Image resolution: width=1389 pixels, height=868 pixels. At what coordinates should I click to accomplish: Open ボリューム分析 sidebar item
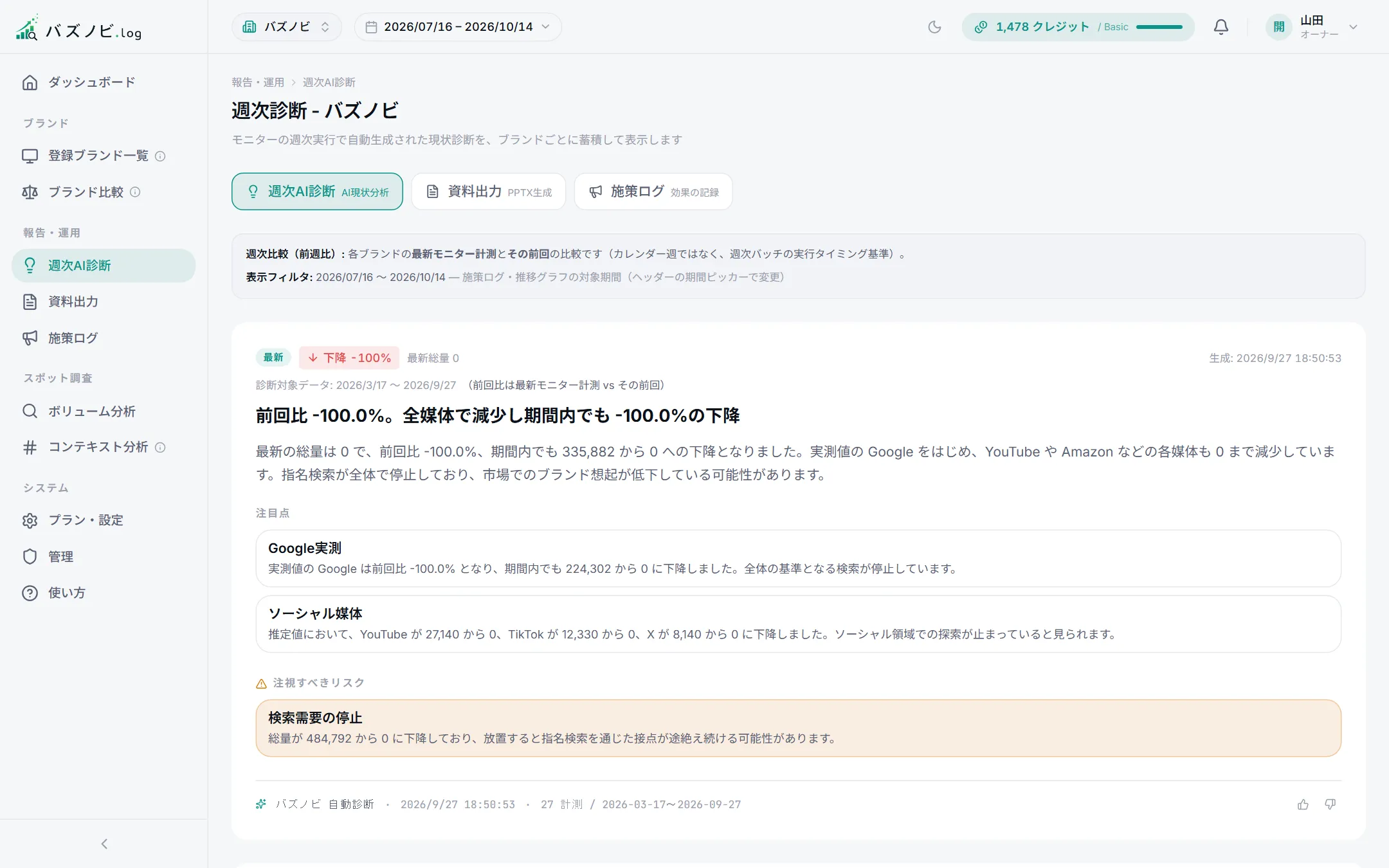pos(104,411)
